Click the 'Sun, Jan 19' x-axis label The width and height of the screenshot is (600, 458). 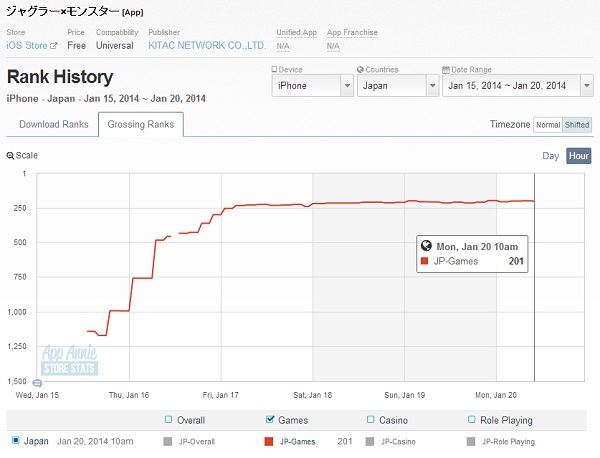(x=405, y=395)
